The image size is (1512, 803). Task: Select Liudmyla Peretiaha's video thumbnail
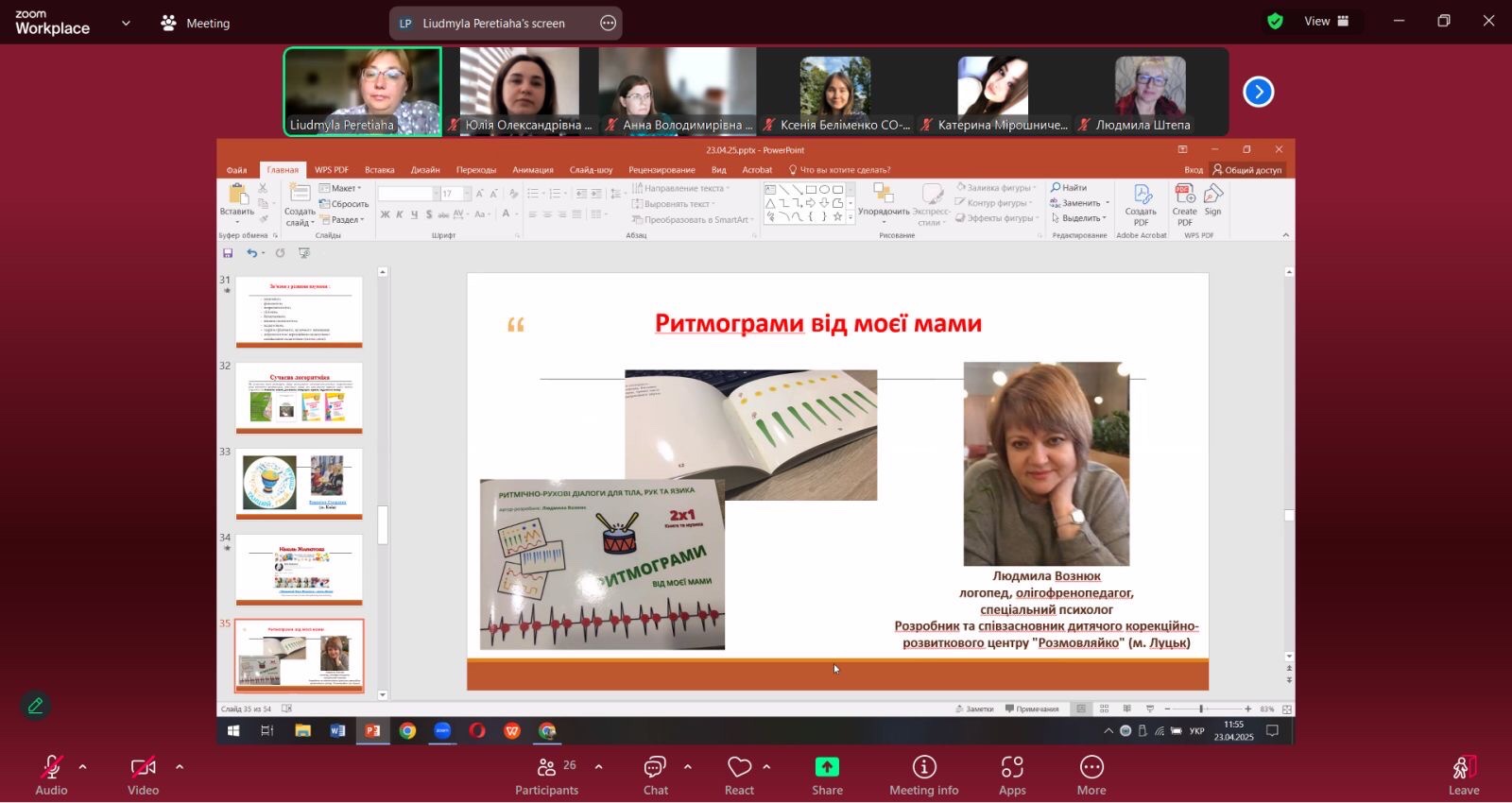[363, 92]
